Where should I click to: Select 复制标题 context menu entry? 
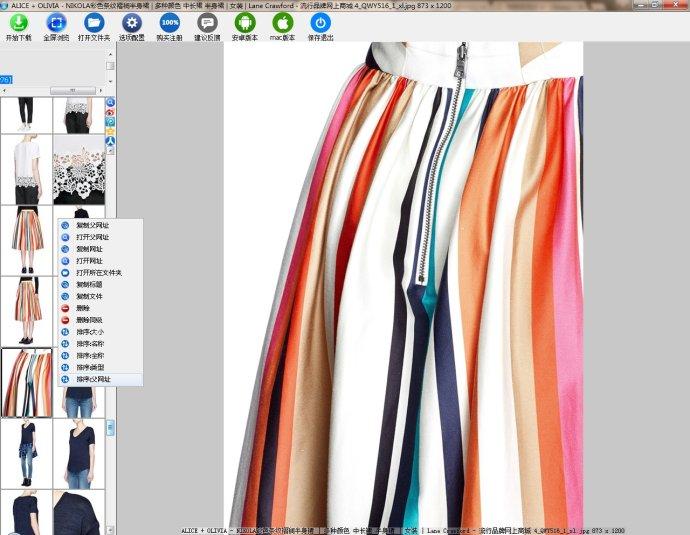point(100,285)
